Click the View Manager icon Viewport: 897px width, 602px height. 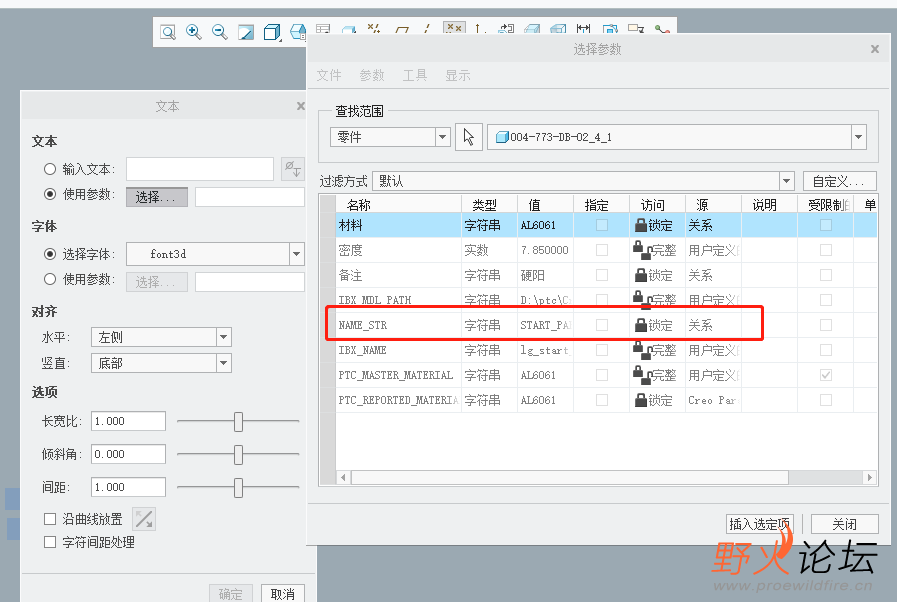coord(323,29)
